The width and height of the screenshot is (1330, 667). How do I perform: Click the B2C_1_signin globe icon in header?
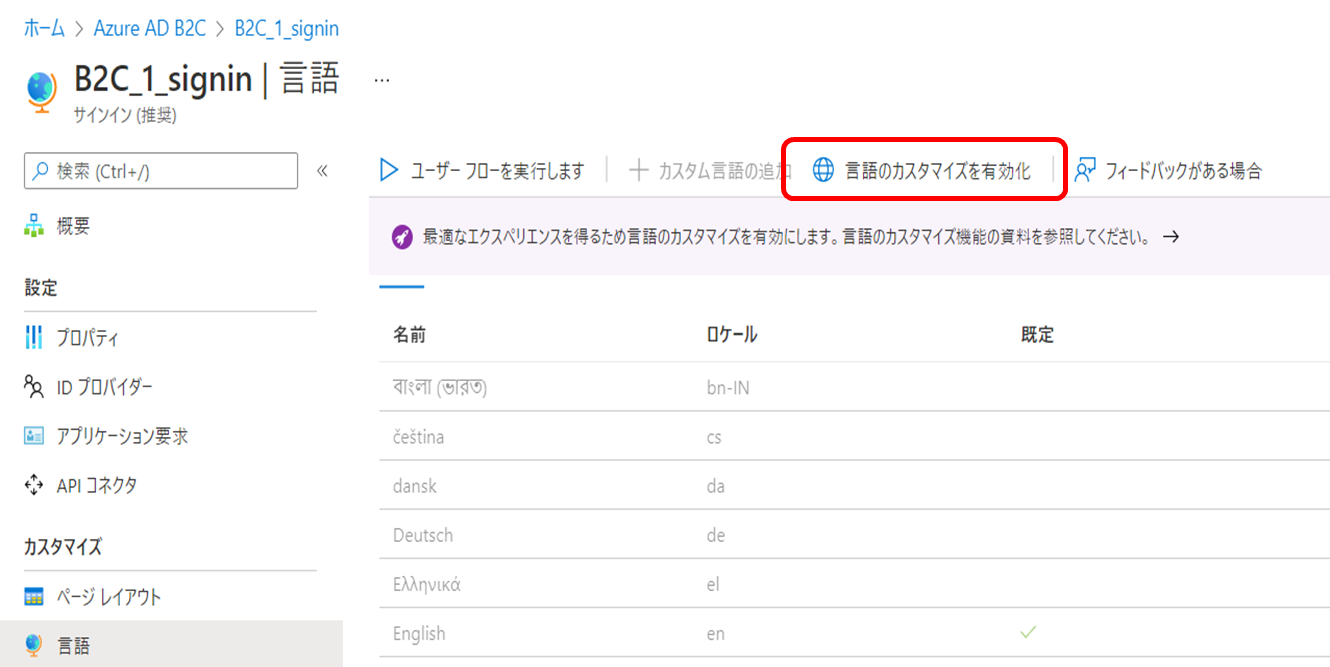(x=41, y=90)
